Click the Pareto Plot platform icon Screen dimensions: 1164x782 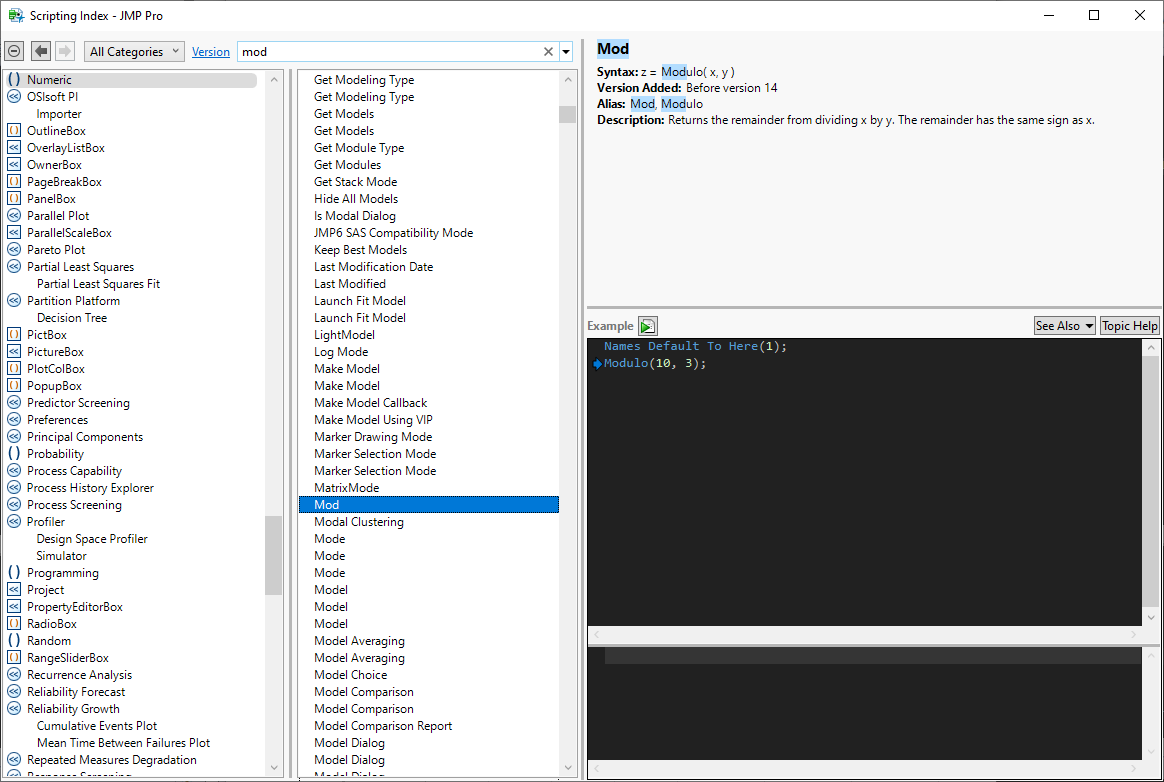click(14, 249)
